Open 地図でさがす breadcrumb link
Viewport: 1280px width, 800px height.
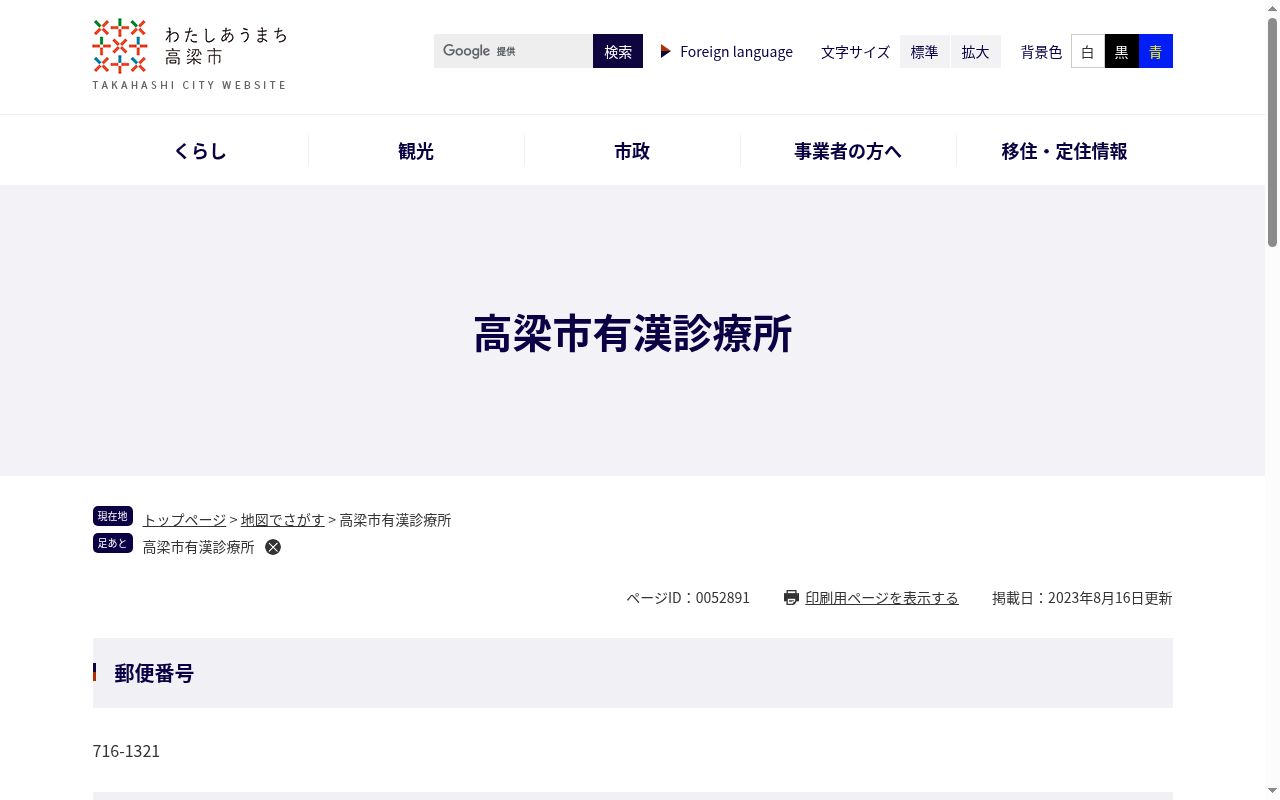[x=283, y=520]
